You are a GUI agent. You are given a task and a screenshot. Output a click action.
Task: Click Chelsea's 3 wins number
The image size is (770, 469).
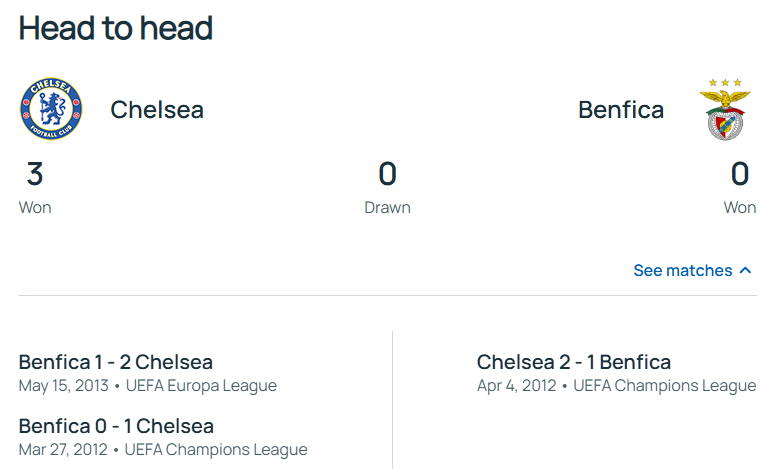[x=35, y=174]
